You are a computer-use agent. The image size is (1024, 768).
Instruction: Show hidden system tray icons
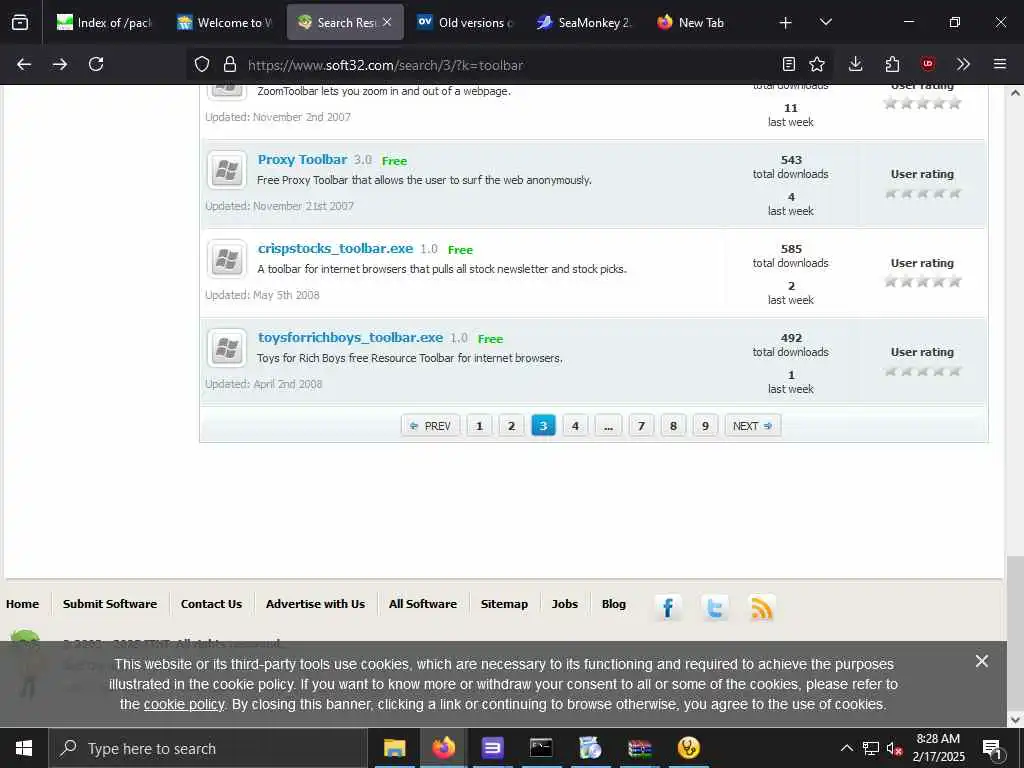[846, 748]
